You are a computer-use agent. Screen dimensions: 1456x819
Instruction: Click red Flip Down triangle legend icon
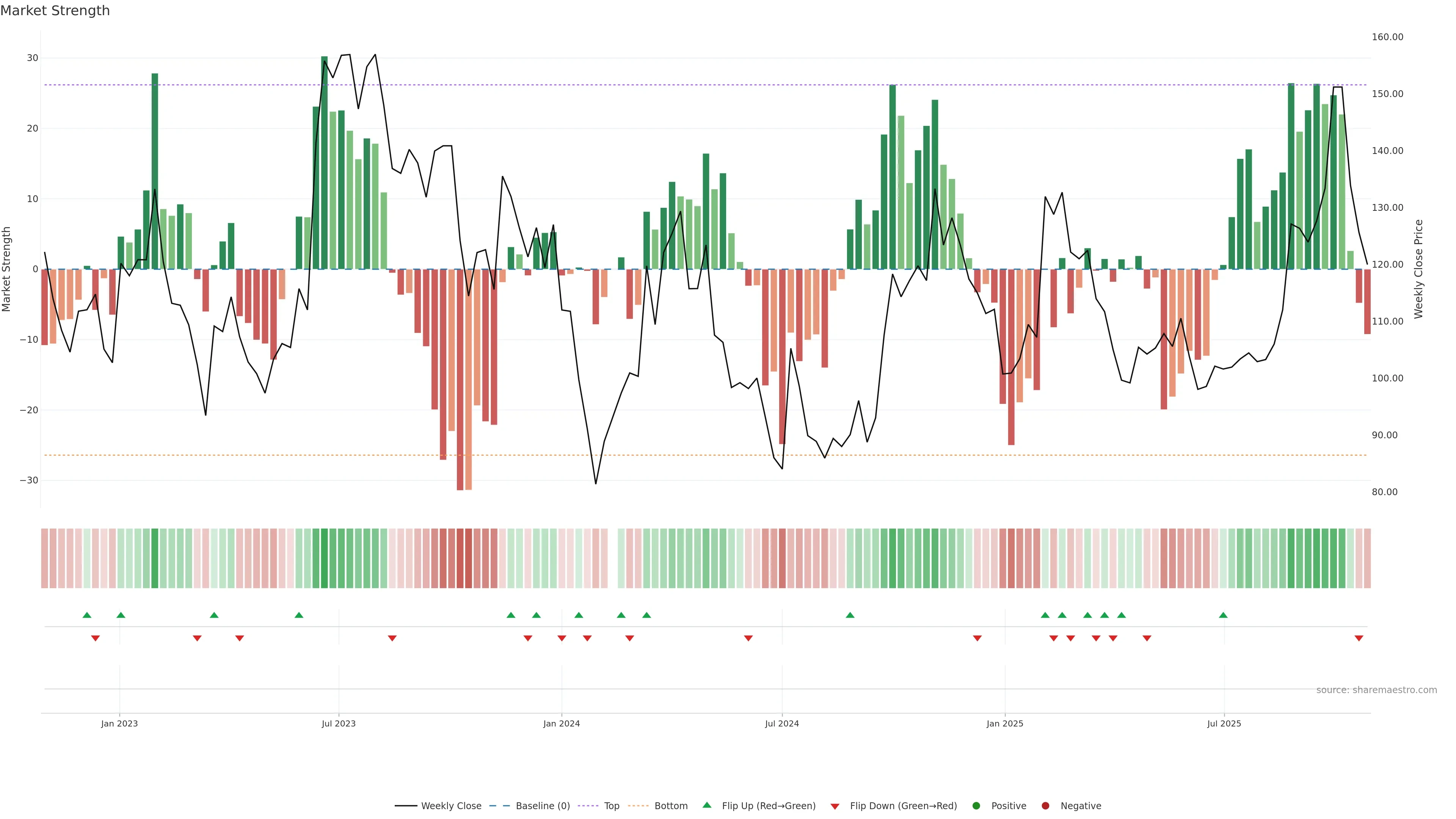point(835,806)
